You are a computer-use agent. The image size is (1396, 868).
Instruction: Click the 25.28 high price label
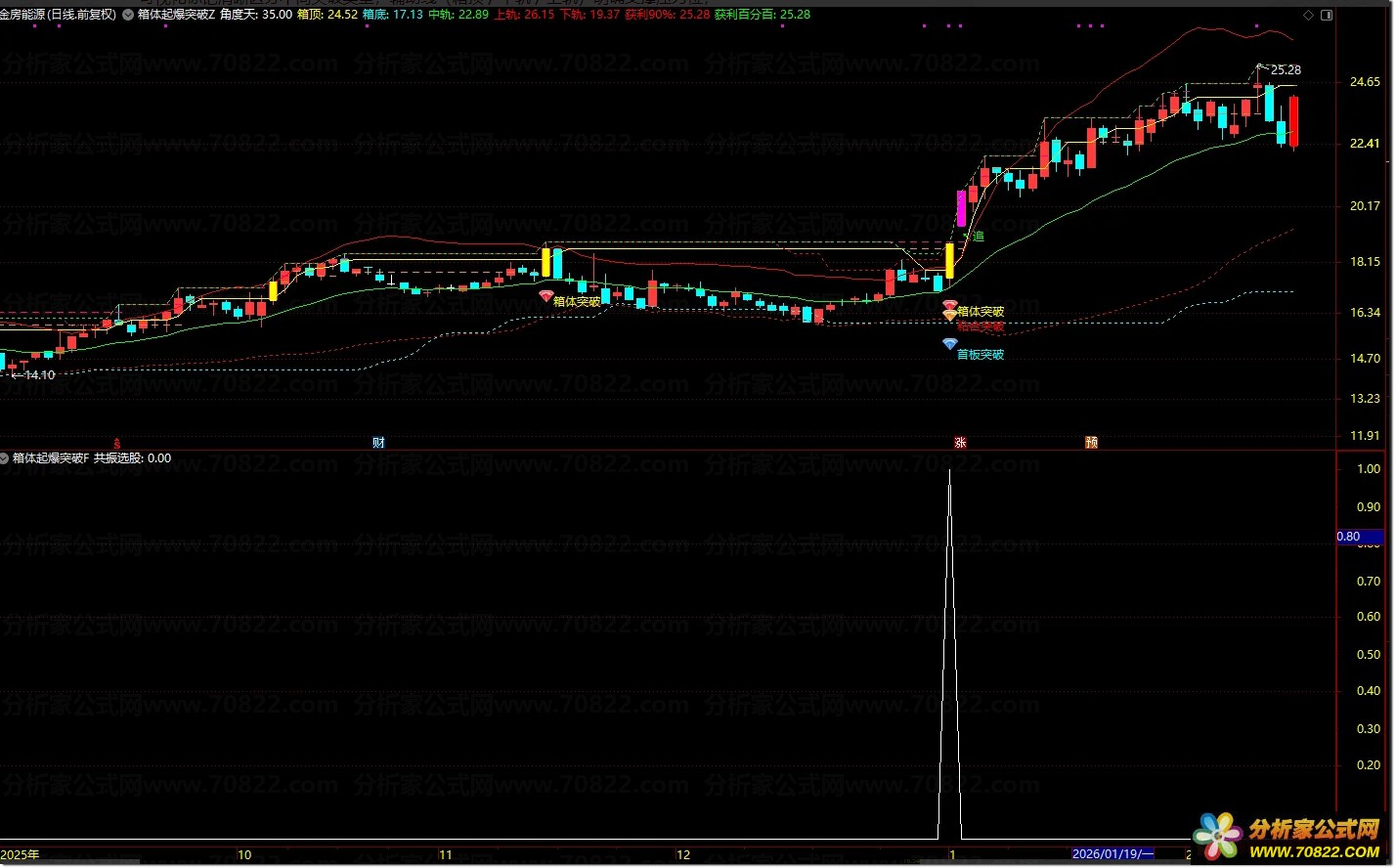pyautogui.click(x=1286, y=70)
